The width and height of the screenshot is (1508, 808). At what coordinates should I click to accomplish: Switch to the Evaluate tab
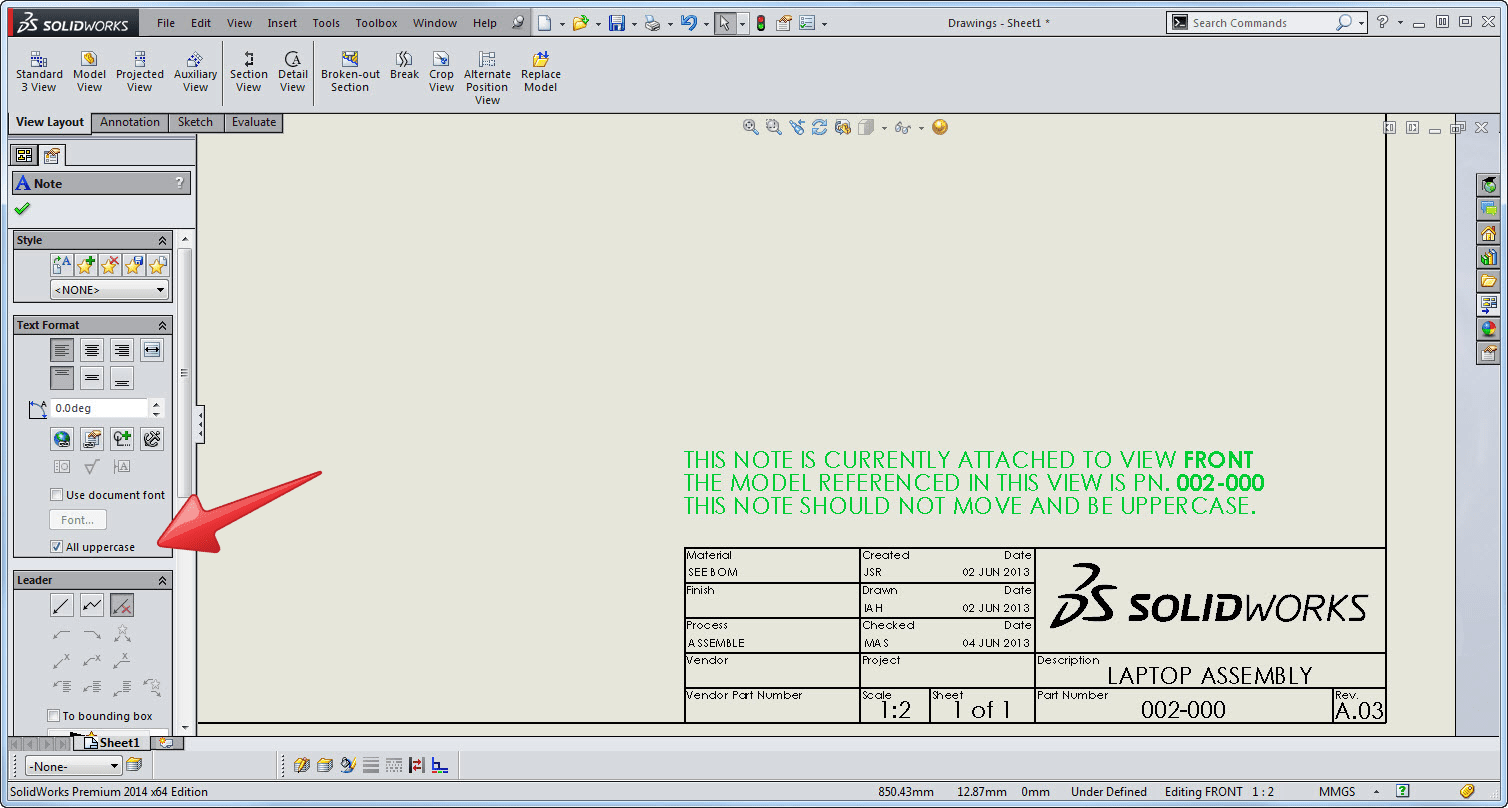point(254,123)
